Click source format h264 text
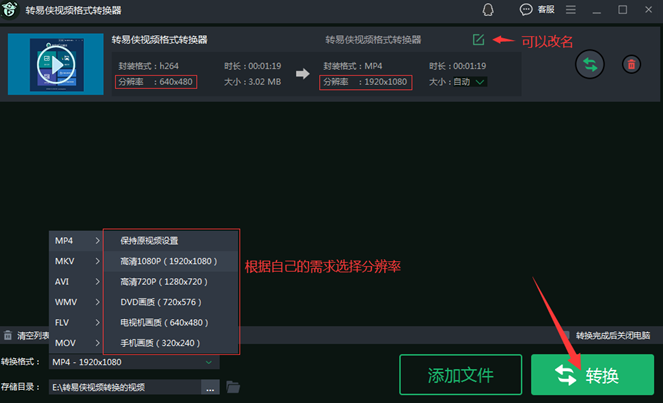The width and height of the screenshot is (663, 403). click(x=169, y=66)
